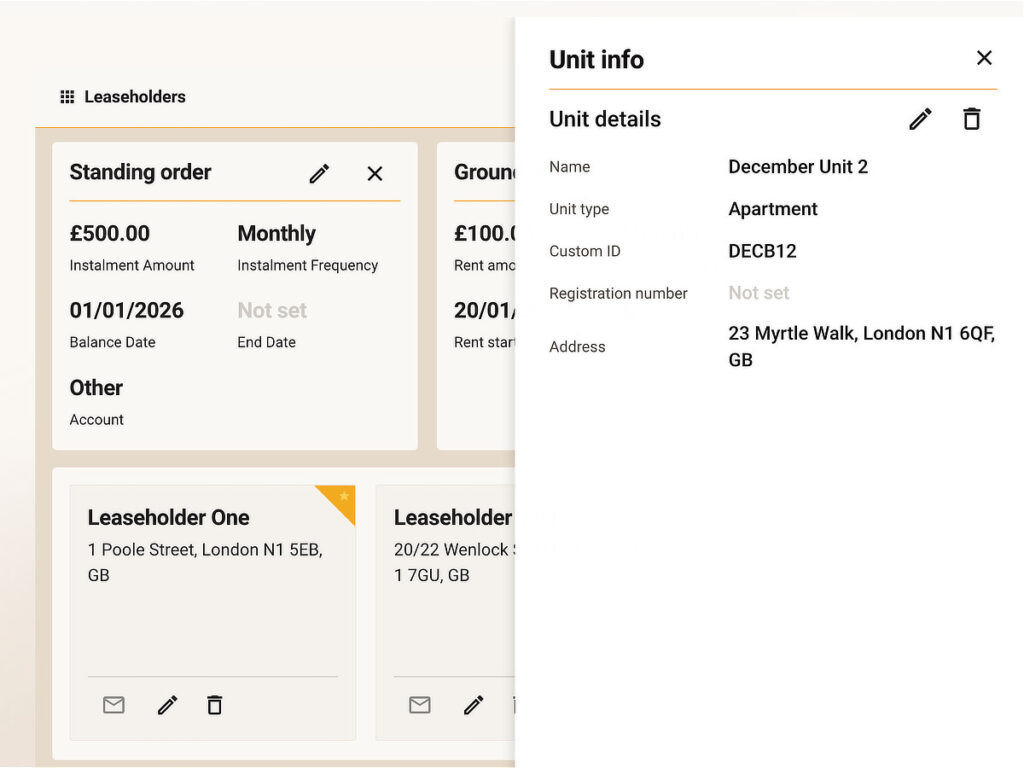
Task: Edit the Standing order card
Action: pyautogui.click(x=319, y=174)
